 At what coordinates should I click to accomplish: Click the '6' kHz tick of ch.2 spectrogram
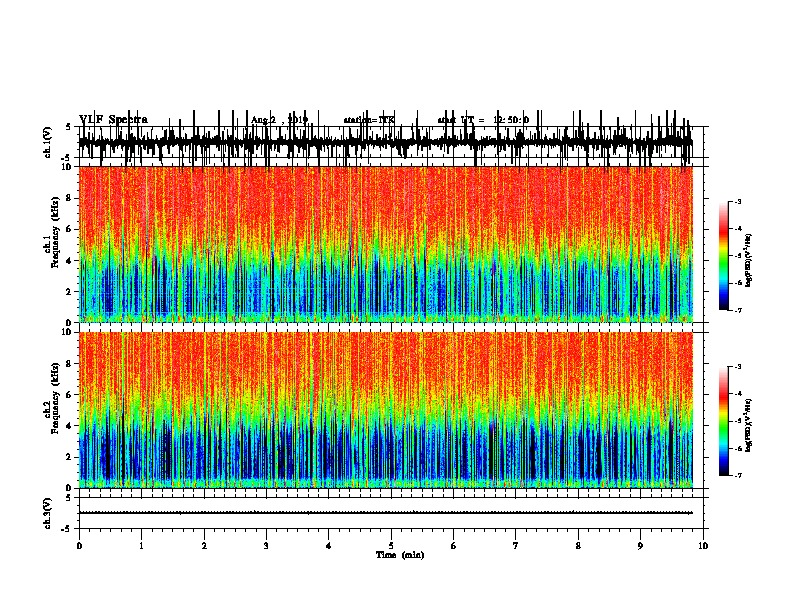pyautogui.click(x=70, y=395)
